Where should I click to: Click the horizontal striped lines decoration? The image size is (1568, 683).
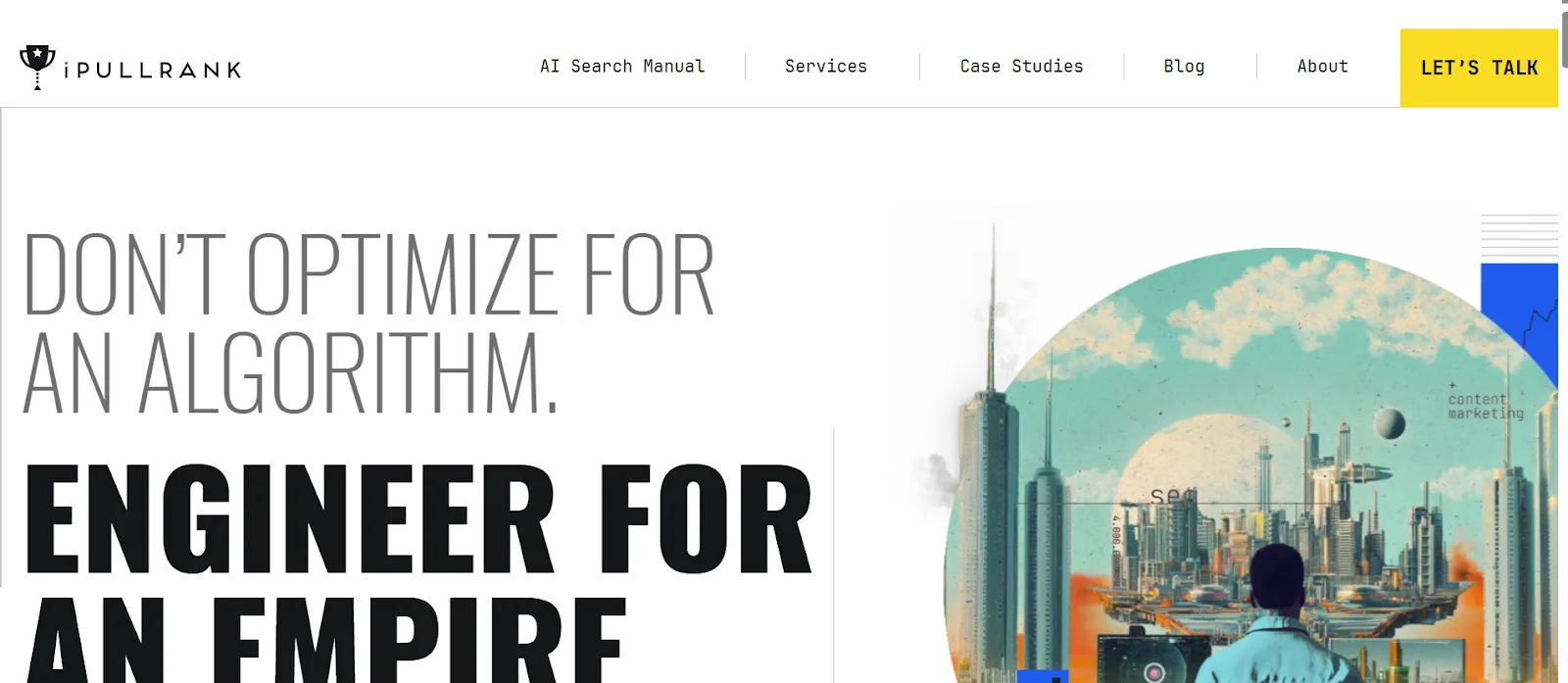(x=1519, y=235)
